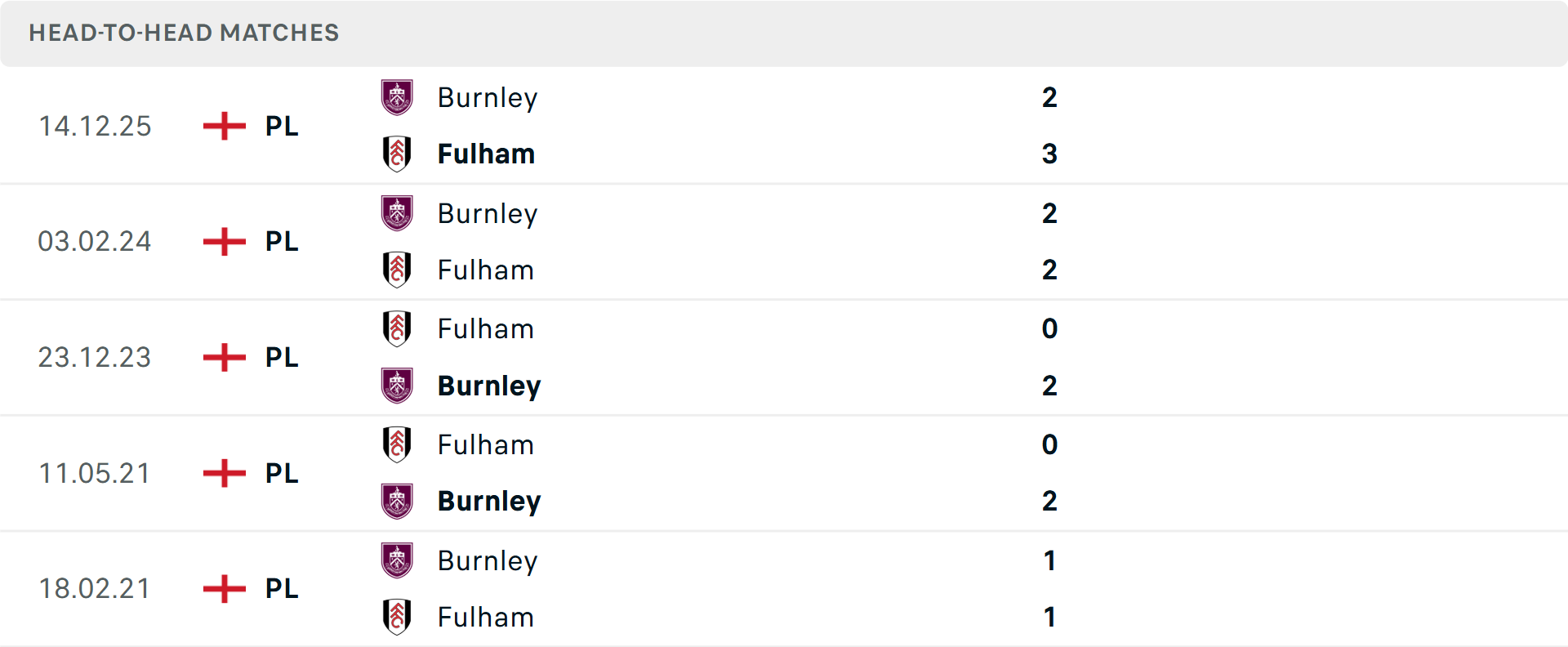Image resolution: width=1568 pixels, height=647 pixels.
Task: Select the date 11.05.21
Action: coord(95,473)
